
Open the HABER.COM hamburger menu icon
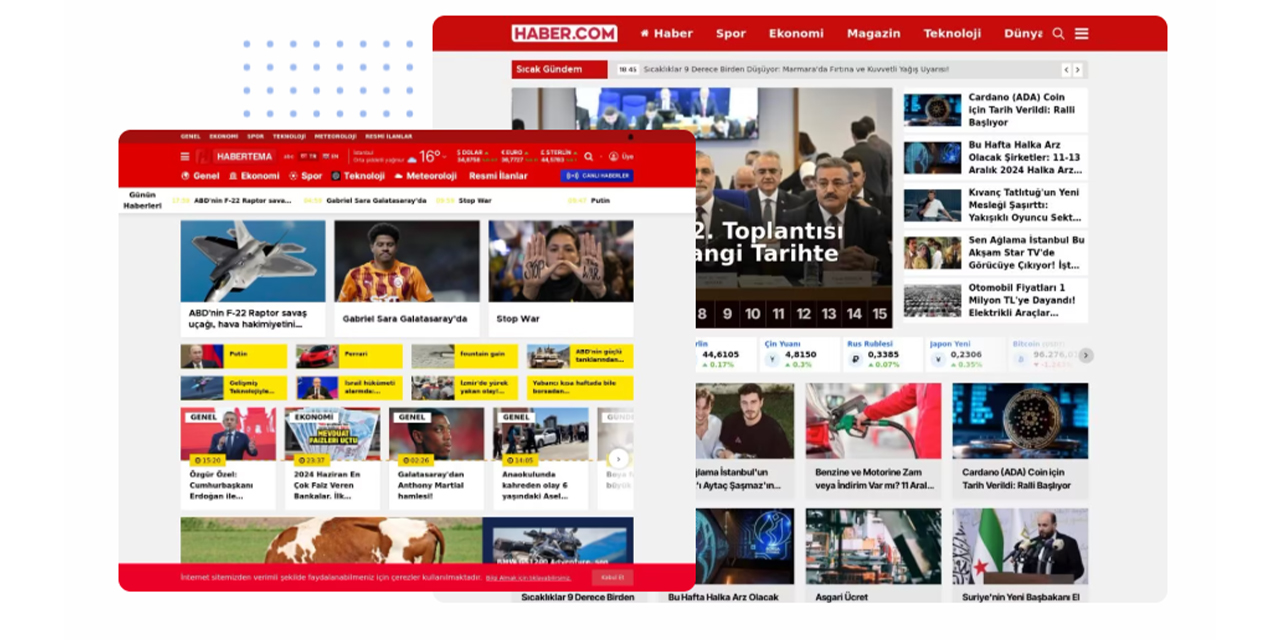pos(1082,33)
